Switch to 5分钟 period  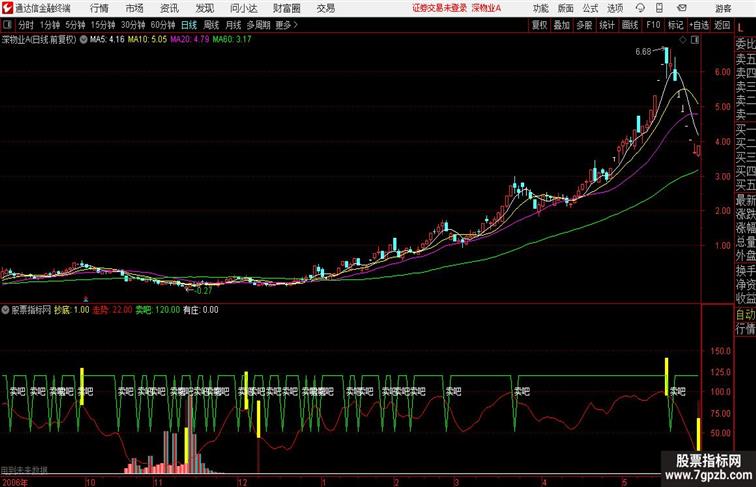[x=75, y=25]
